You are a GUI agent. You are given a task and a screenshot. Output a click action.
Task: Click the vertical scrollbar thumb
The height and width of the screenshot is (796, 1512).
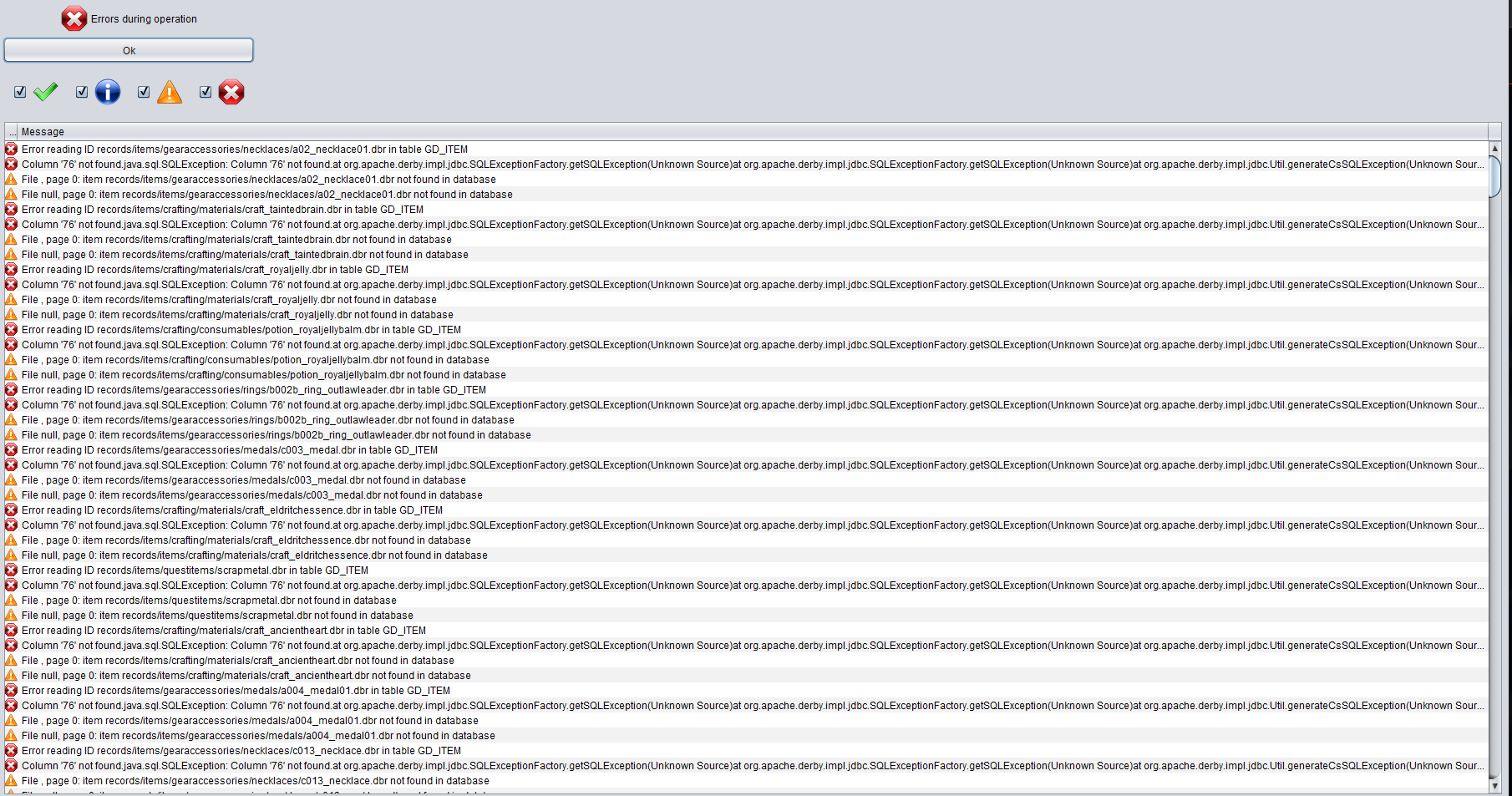coord(1494,175)
